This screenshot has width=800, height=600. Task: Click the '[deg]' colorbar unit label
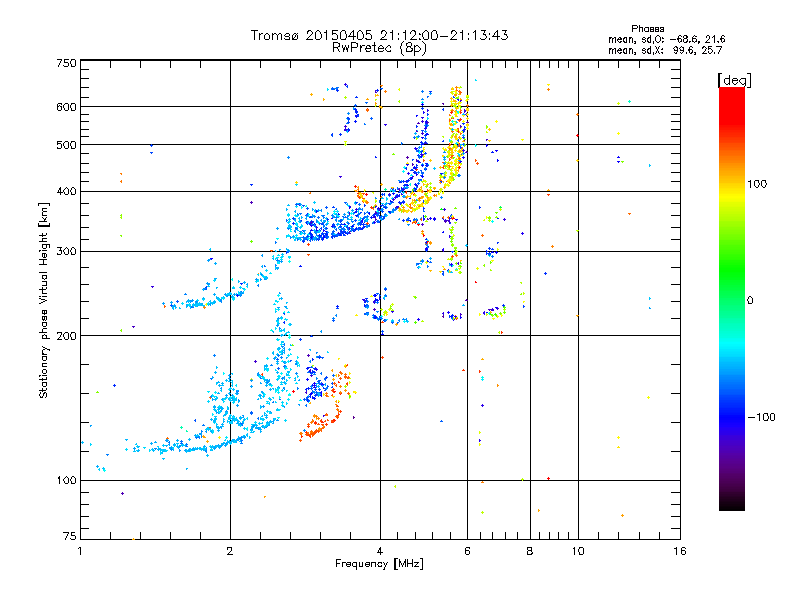tap(734, 80)
